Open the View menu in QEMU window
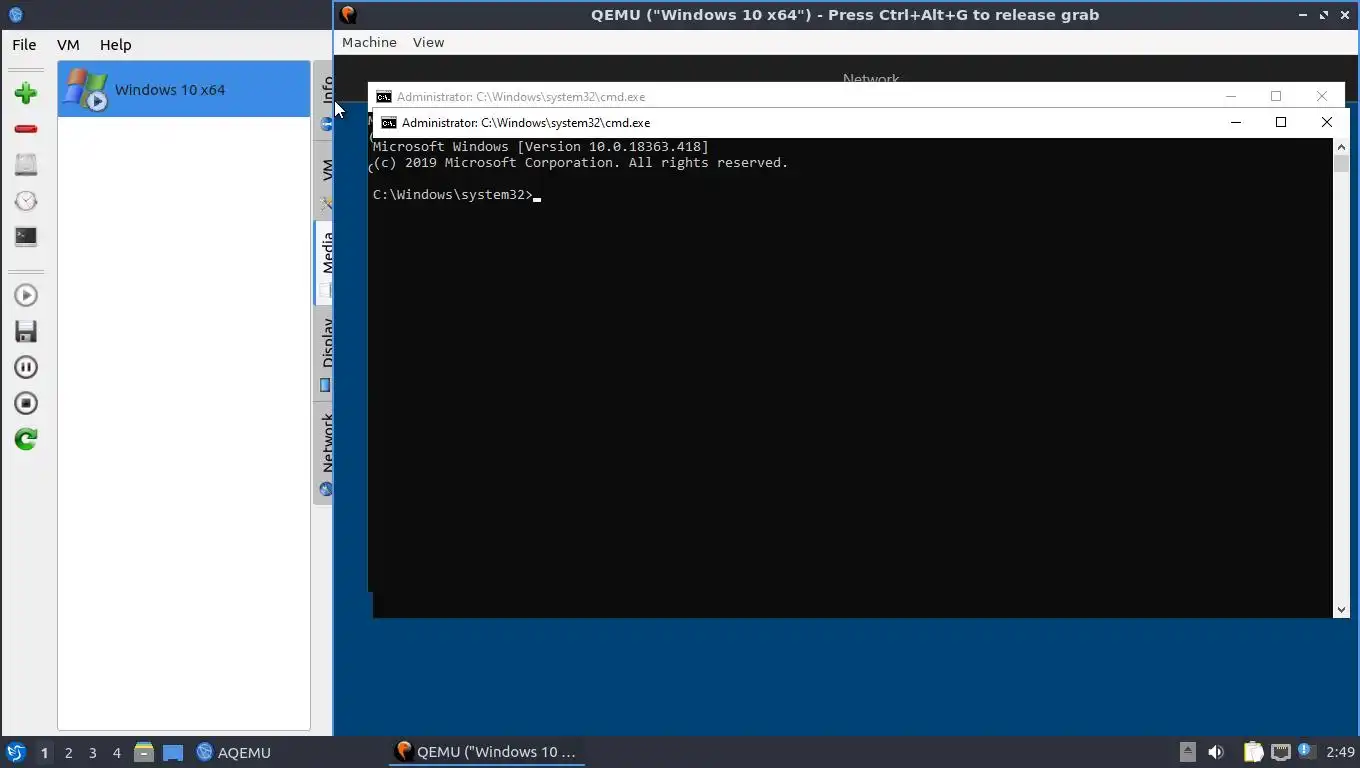This screenshot has height=768, width=1360. tap(428, 42)
